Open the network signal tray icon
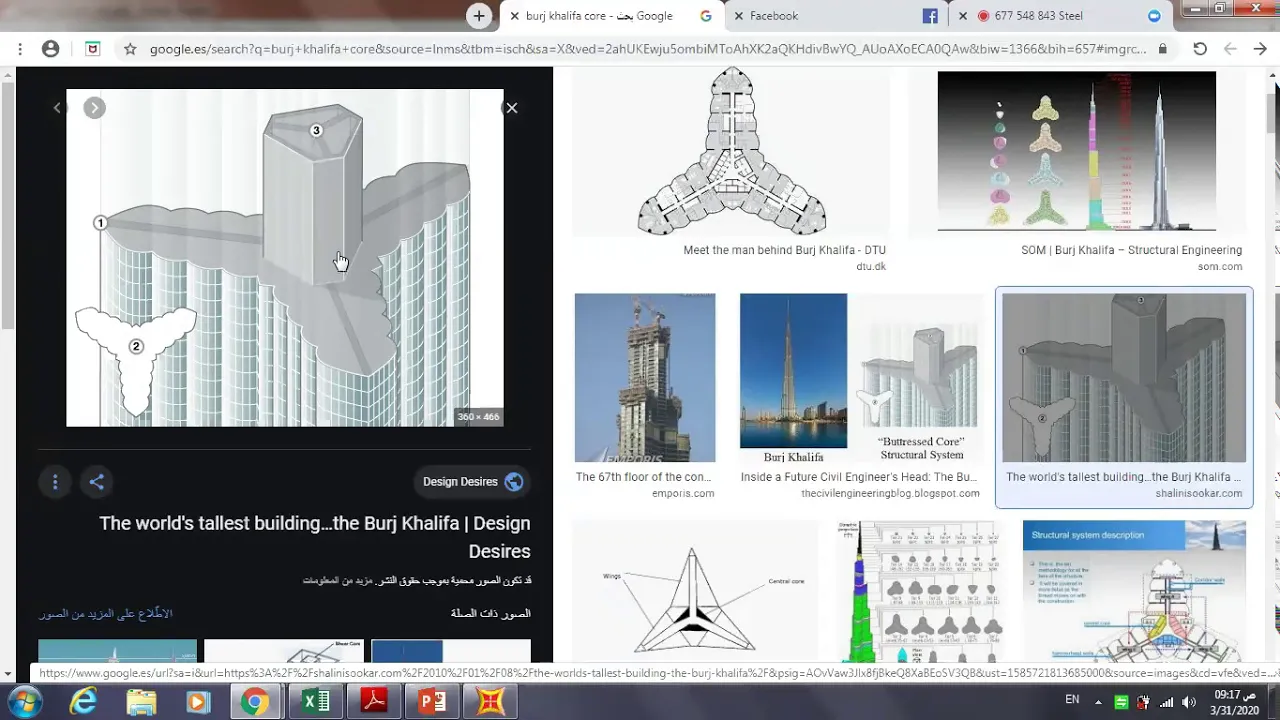Viewport: 1280px width, 720px height. [x=1166, y=702]
